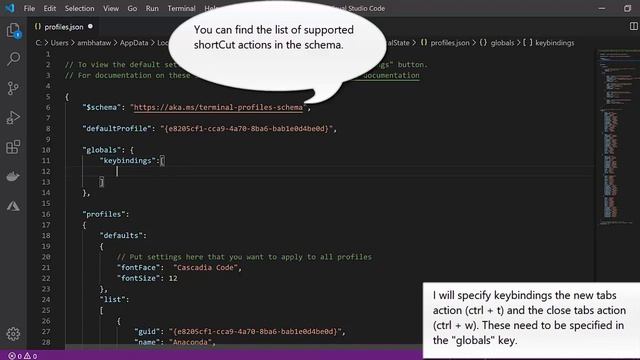The height and width of the screenshot is (360, 640).
Task: Open the Manage gear icon
Action: [13, 334]
